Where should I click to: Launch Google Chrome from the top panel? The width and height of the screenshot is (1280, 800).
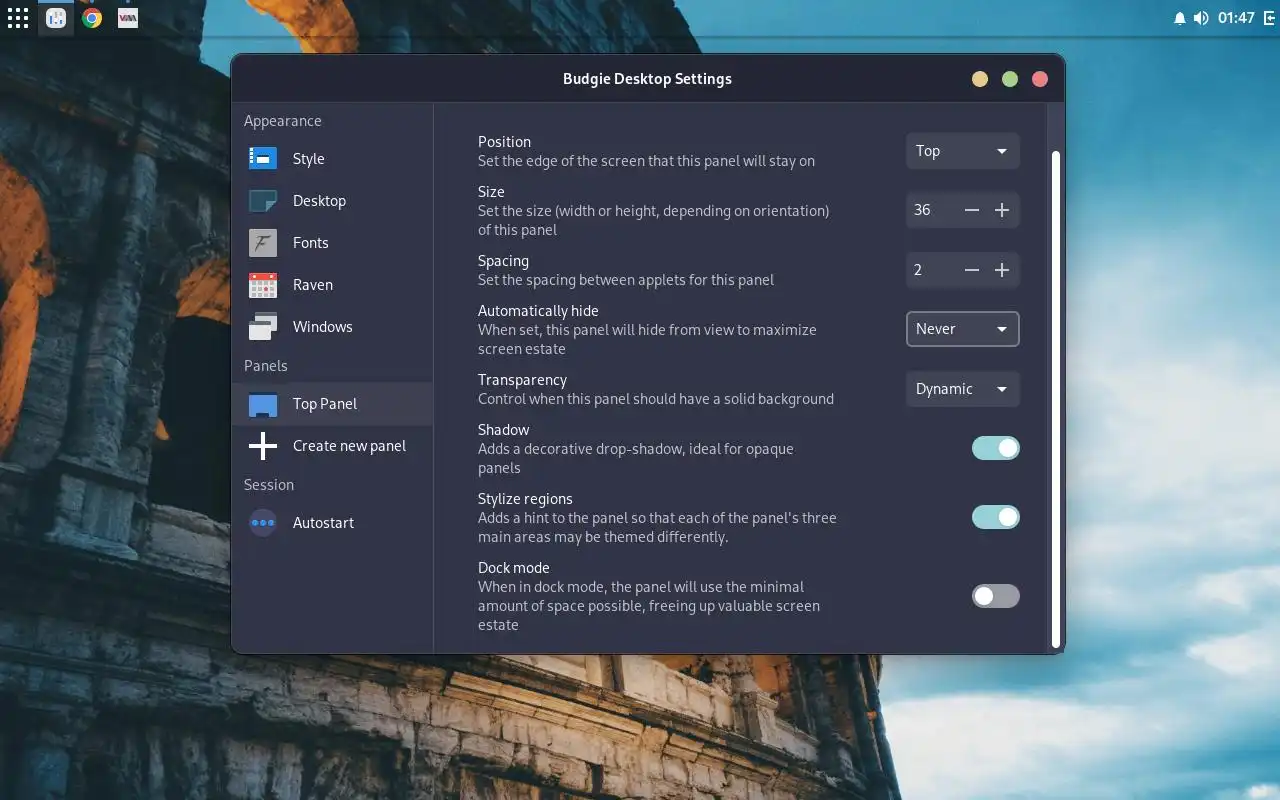pos(92,18)
